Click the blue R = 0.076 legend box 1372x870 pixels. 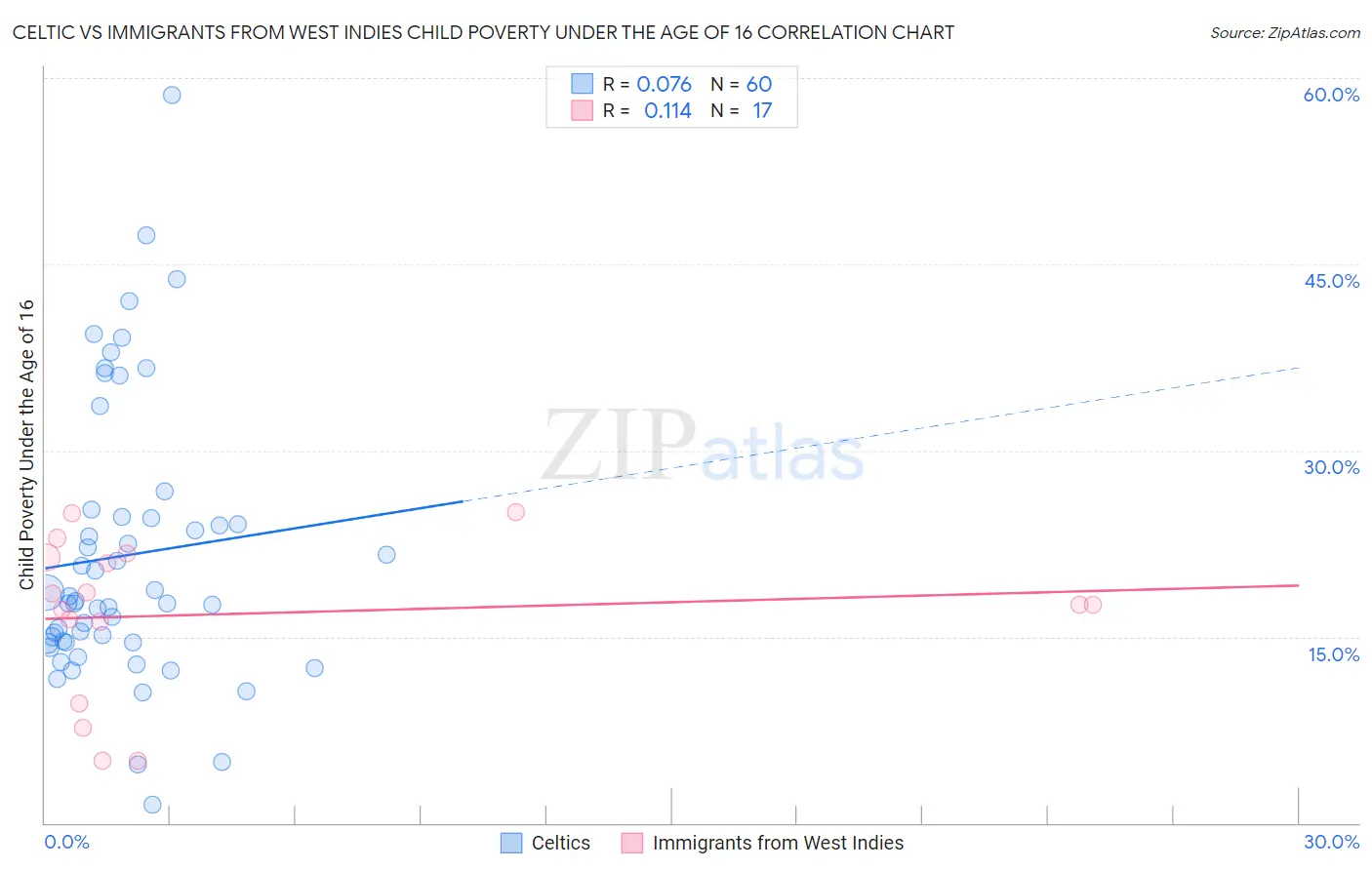point(582,84)
